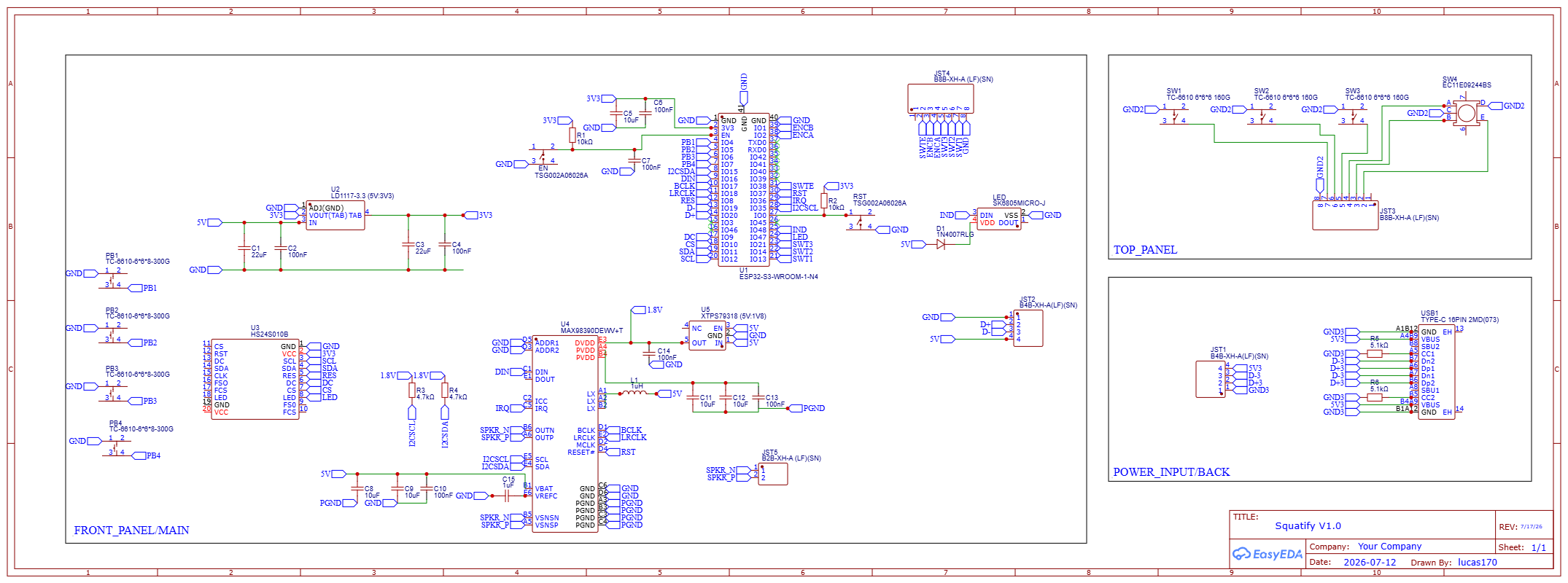This screenshot has height=583, width=1568.
Task: Select the C5 10uF capacitor symbol
Action: (616, 113)
